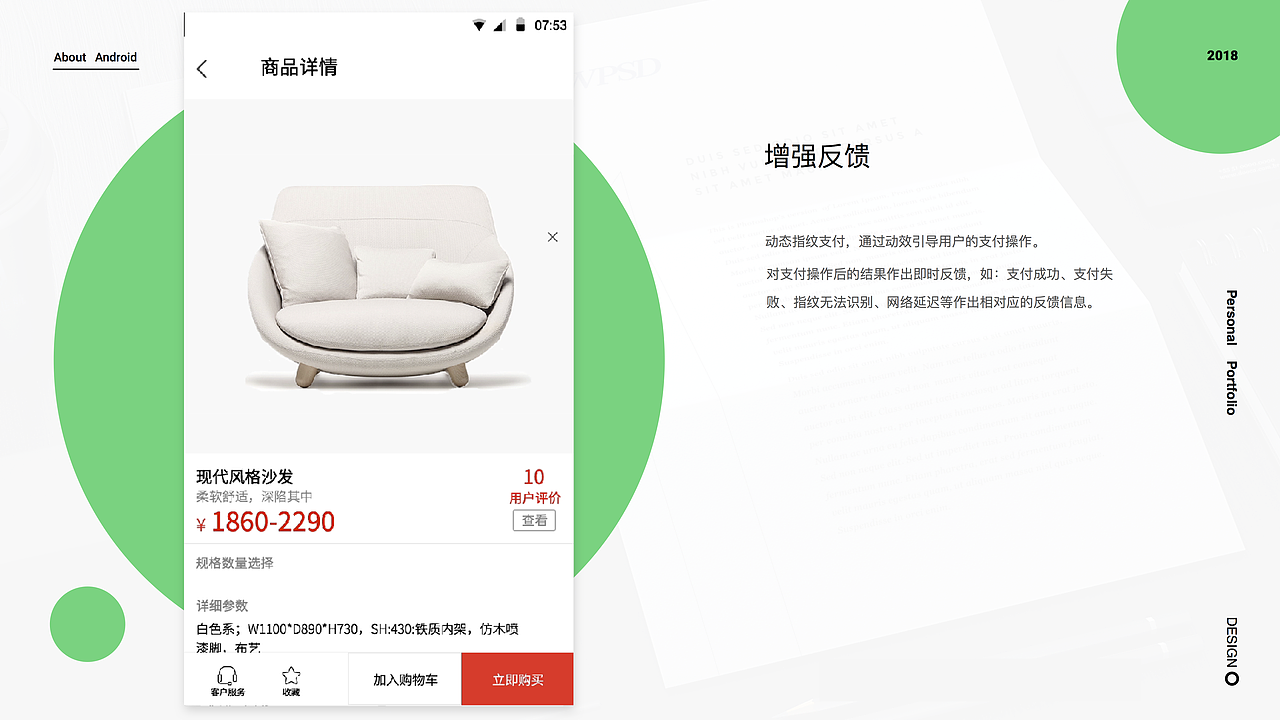Click the X icon beside sofa image

tap(553, 237)
